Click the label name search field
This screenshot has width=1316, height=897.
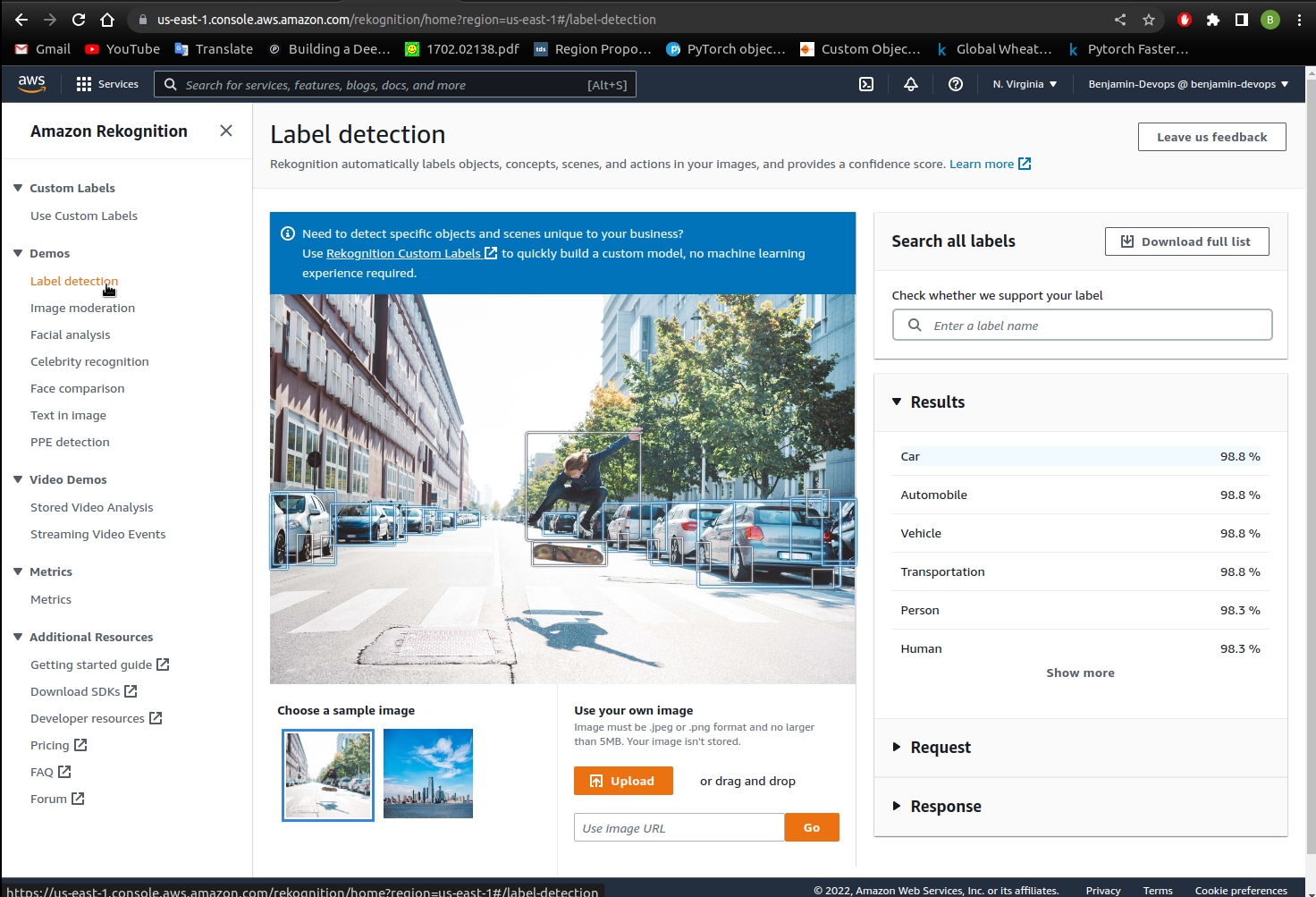point(1082,325)
